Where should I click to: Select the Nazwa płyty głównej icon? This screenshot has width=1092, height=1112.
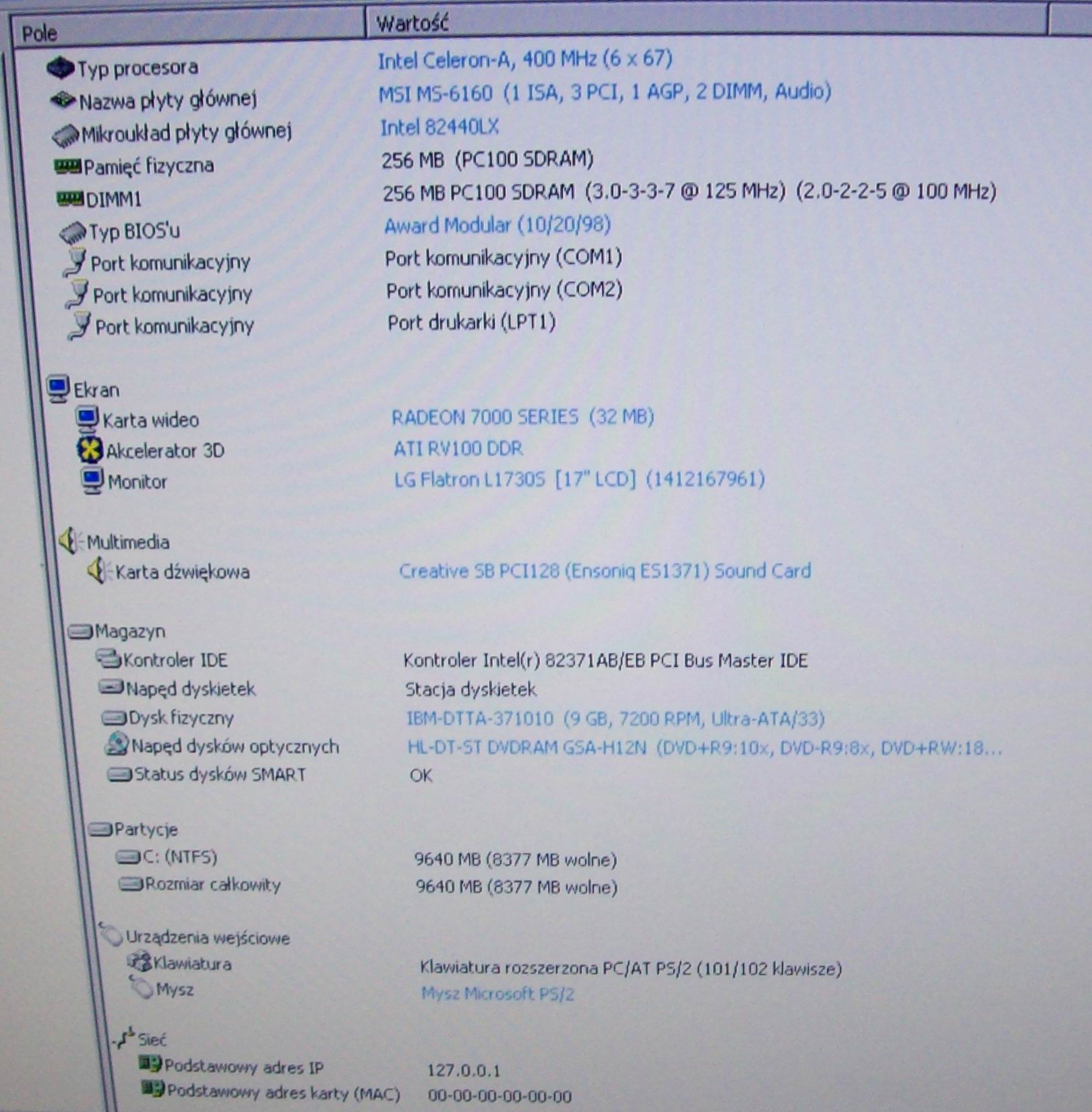coord(63,100)
